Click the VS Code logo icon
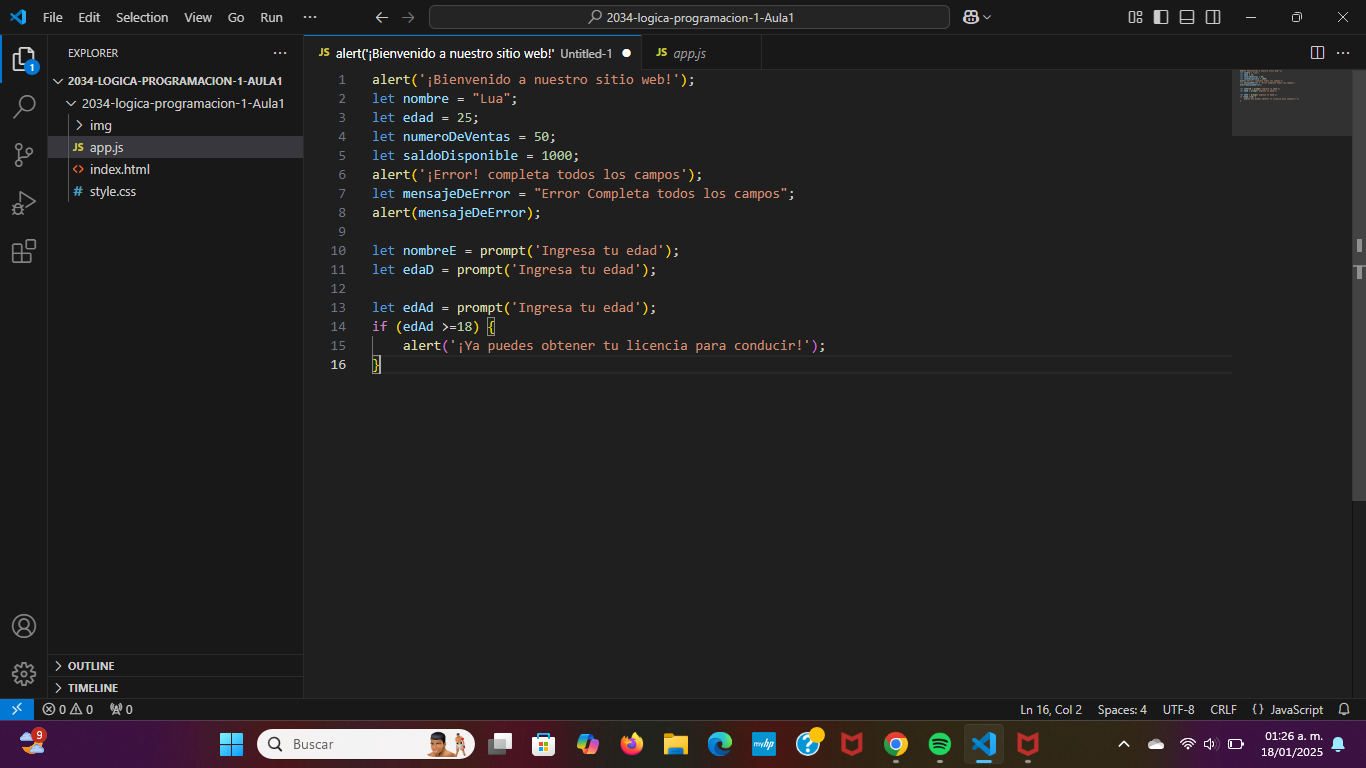1366x768 pixels. [18, 17]
